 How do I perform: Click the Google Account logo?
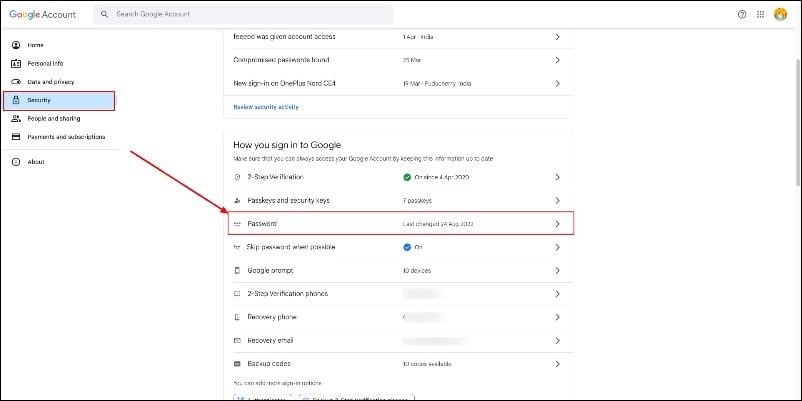click(x=42, y=14)
